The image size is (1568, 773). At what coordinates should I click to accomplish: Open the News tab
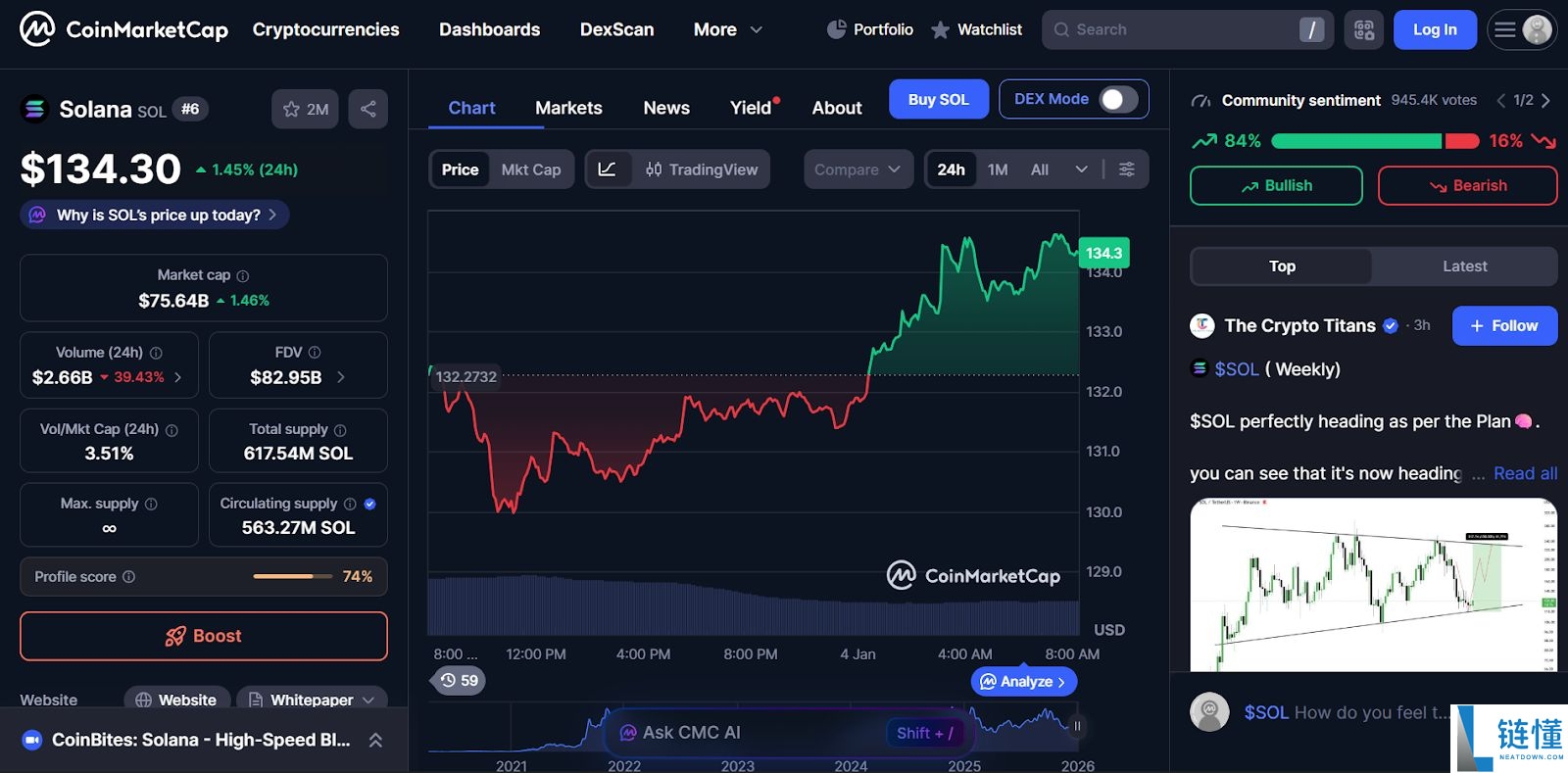(666, 108)
